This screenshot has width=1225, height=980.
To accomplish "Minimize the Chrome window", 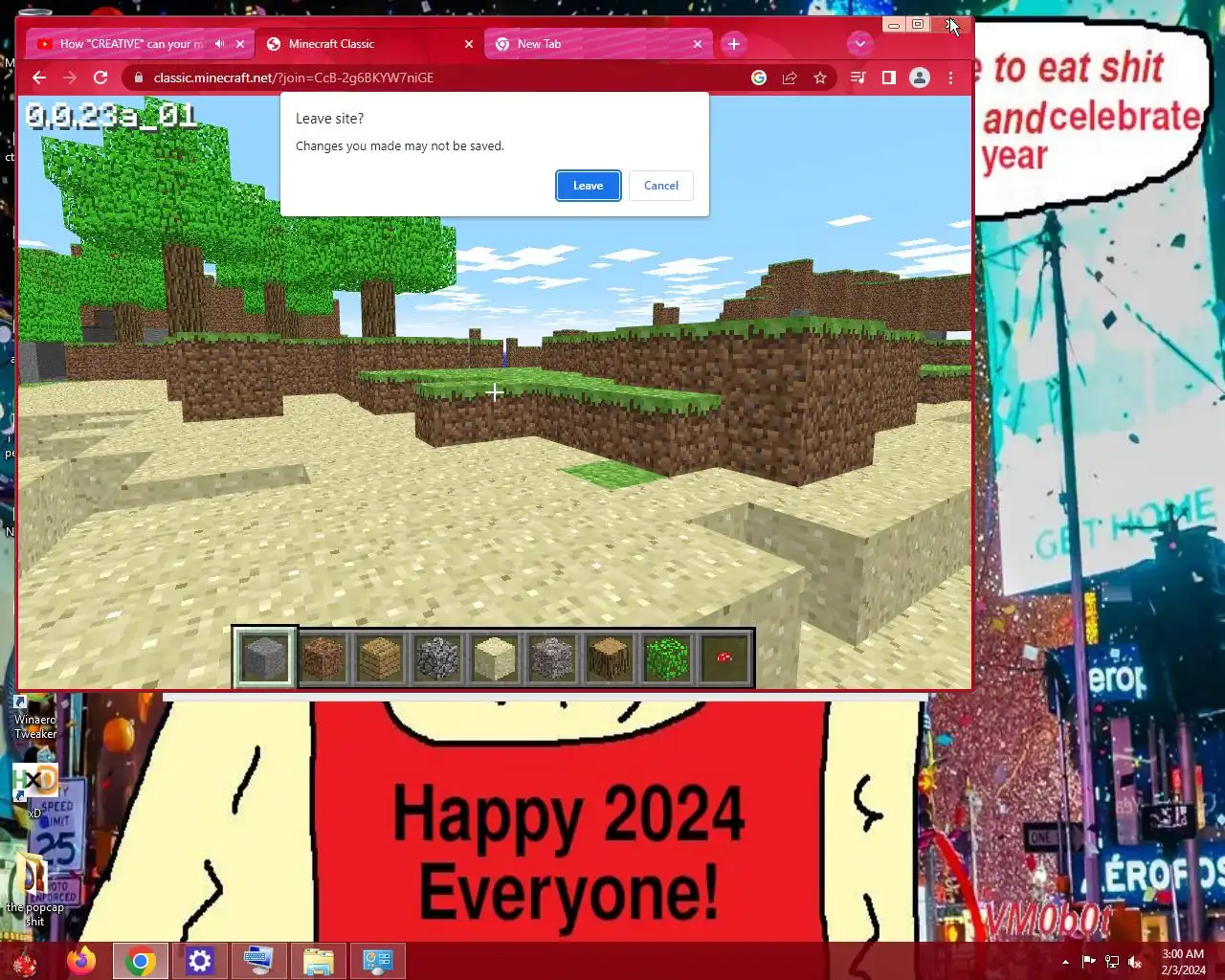I will coord(894,25).
